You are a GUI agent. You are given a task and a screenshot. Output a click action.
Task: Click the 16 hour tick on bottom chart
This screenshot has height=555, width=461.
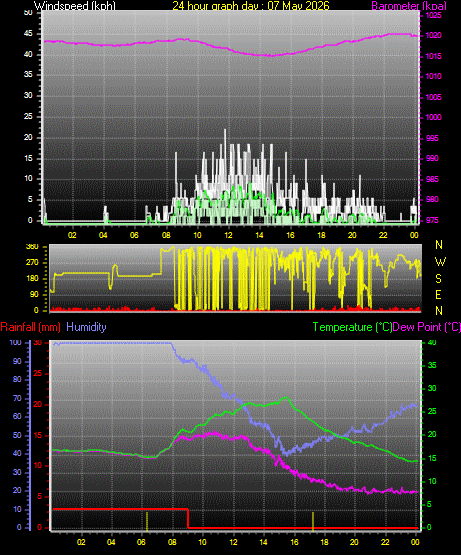294,542
